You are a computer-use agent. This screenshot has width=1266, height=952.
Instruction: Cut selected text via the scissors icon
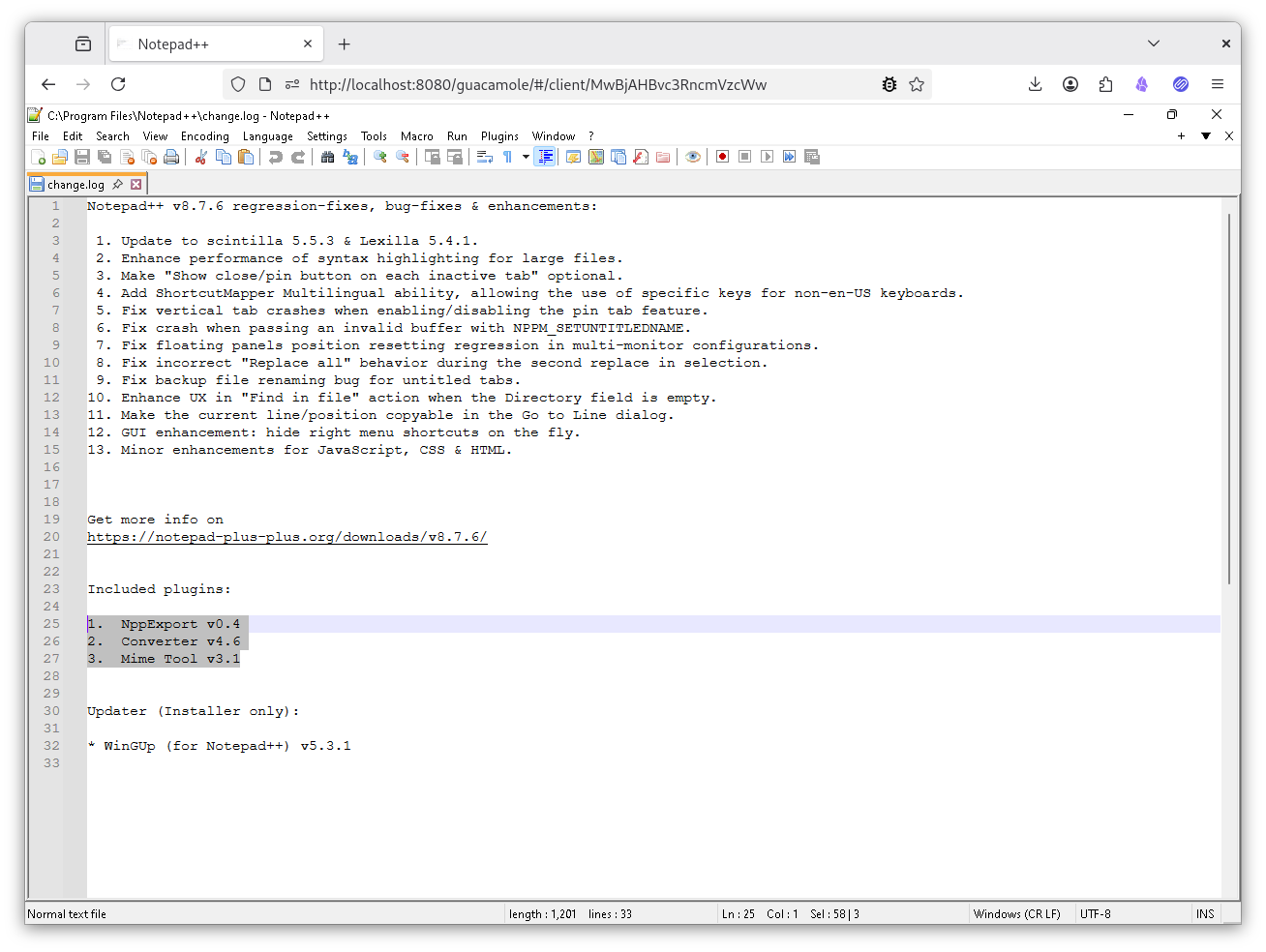(x=202, y=156)
